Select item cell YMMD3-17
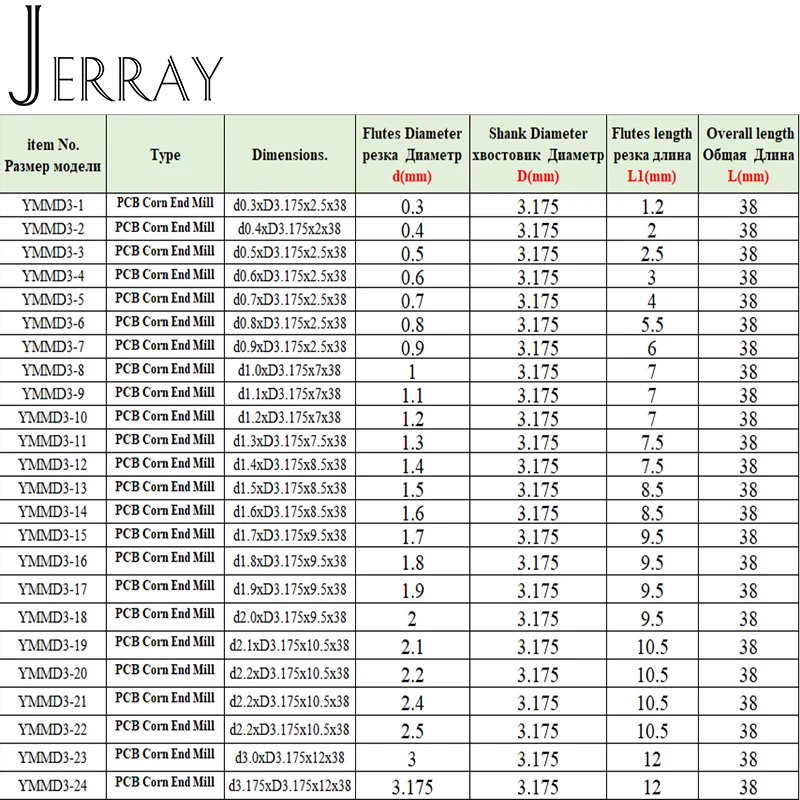This screenshot has width=800, height=800. pyautogui.click(x=53, y=589)
